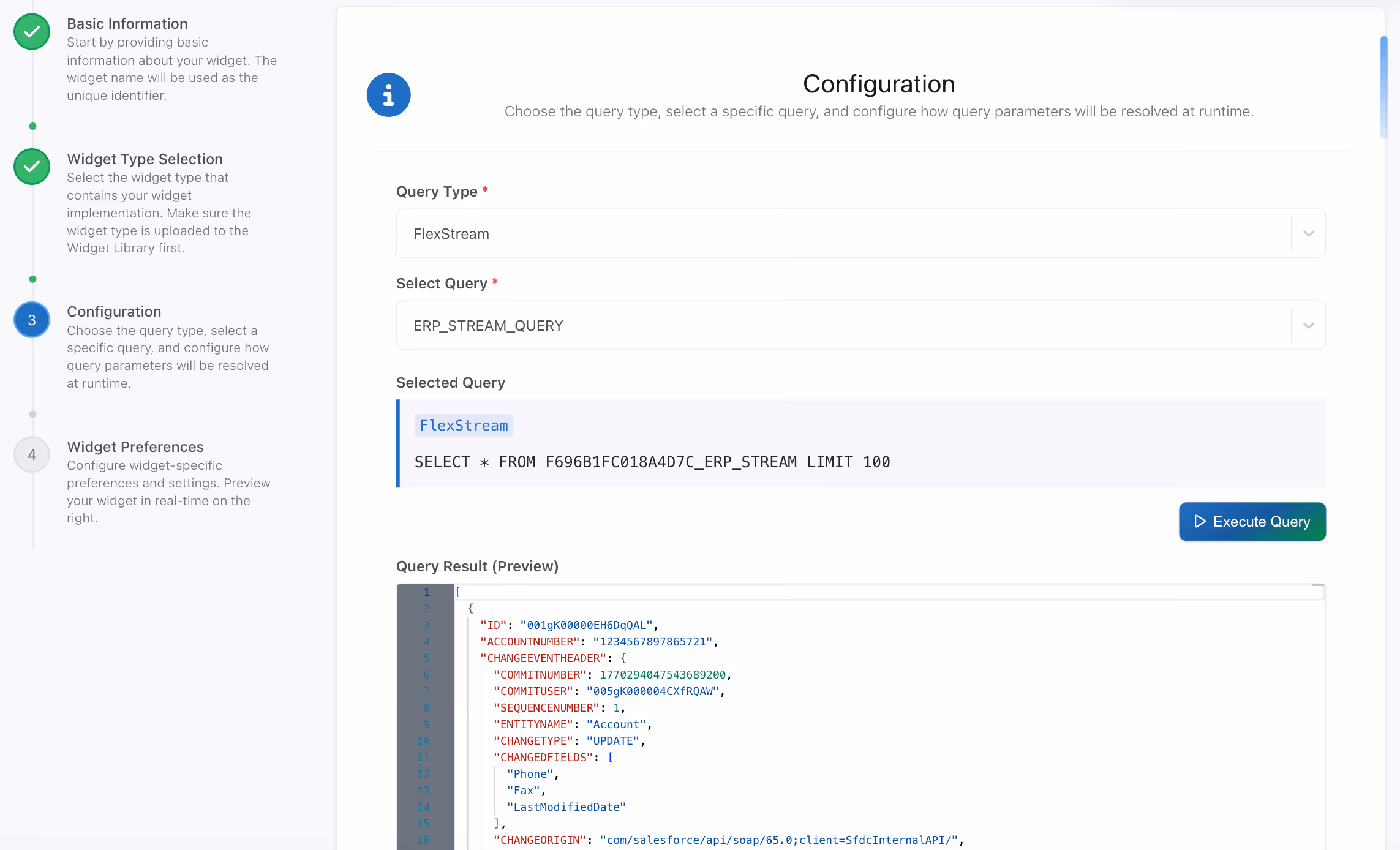
Task: Click the FlexStream tag in Selected Query
Action: tap(464, 426)
